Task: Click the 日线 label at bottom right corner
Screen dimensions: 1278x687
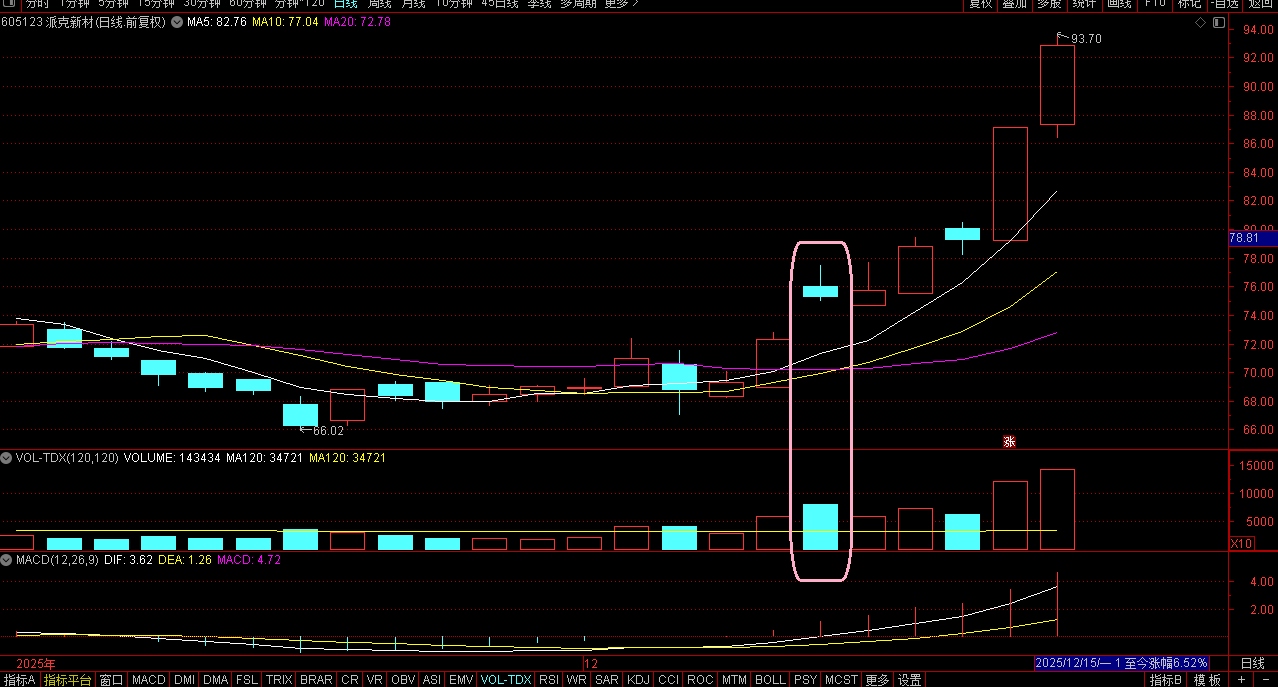Action: pos(1253,663)
